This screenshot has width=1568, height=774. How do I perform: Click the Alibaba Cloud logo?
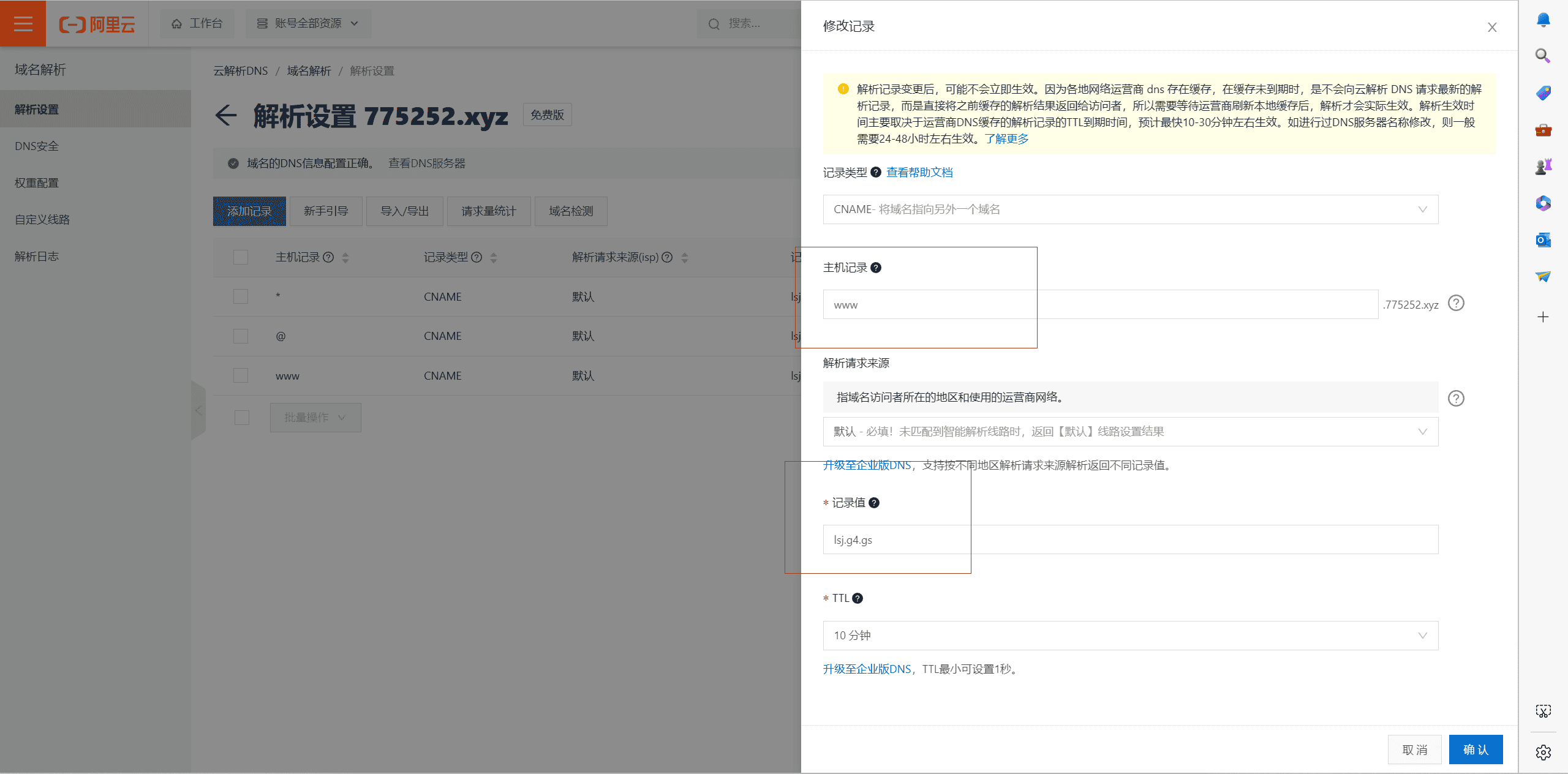click(x=97, y=24)
